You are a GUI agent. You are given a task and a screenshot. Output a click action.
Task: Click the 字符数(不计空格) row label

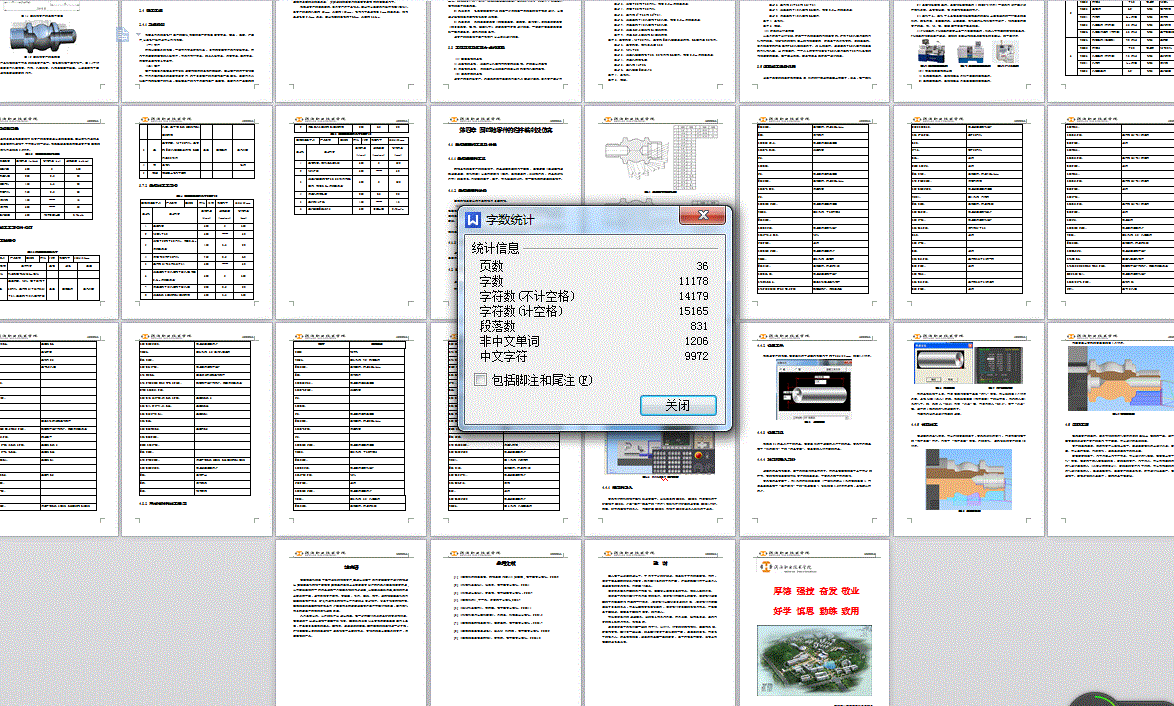tap(527, 296)
